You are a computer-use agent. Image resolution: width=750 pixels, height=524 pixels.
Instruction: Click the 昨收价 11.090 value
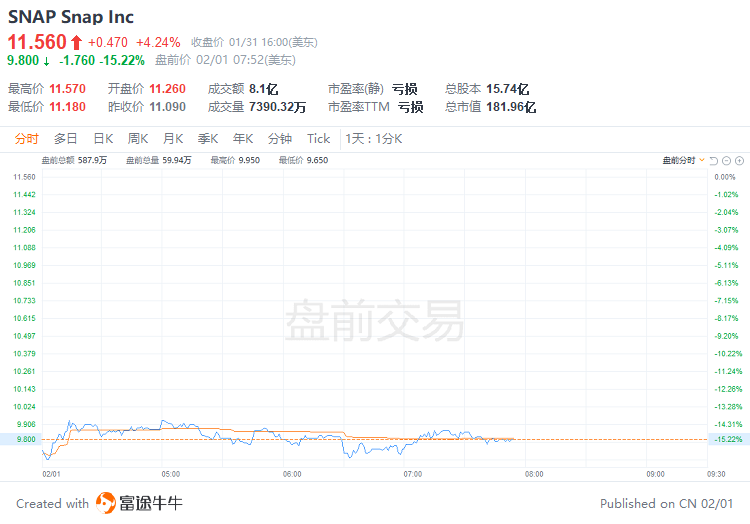click(167, 107)
